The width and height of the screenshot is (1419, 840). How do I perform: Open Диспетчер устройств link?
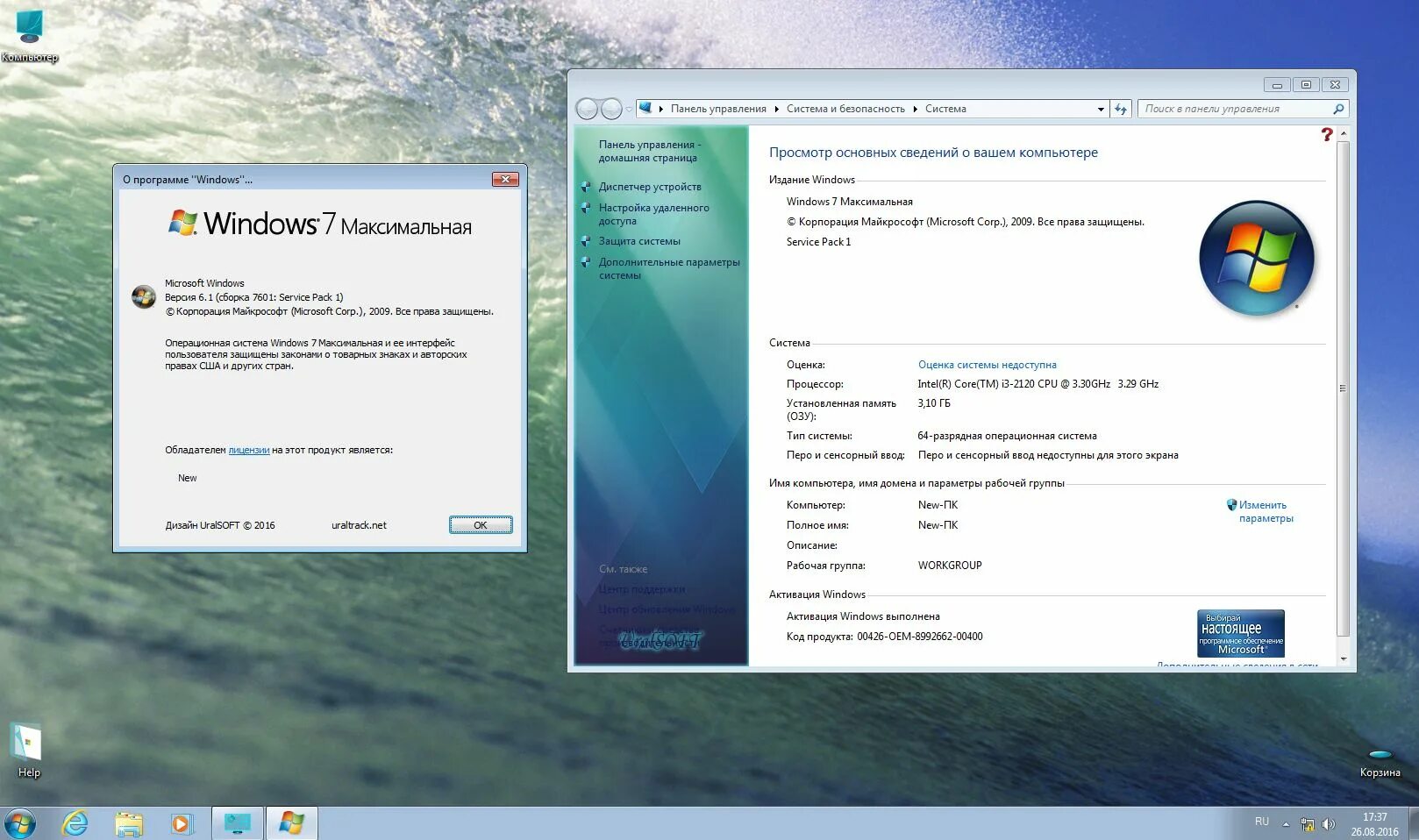[650, 187]
